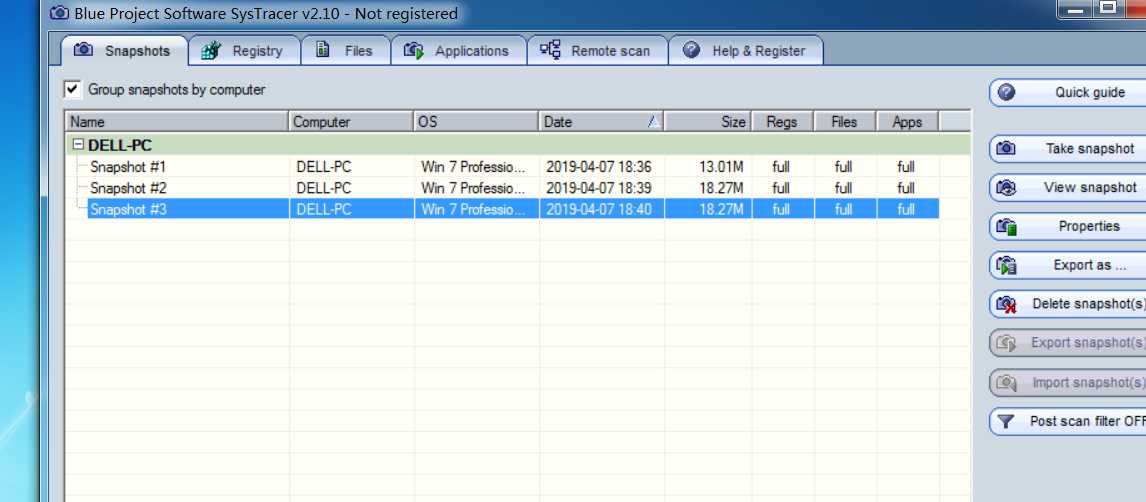Screen dimensions: 1146x502
Task: Click the Delete snapshot red X icon
Action: pyautogui.click(x=1006, y=304)
